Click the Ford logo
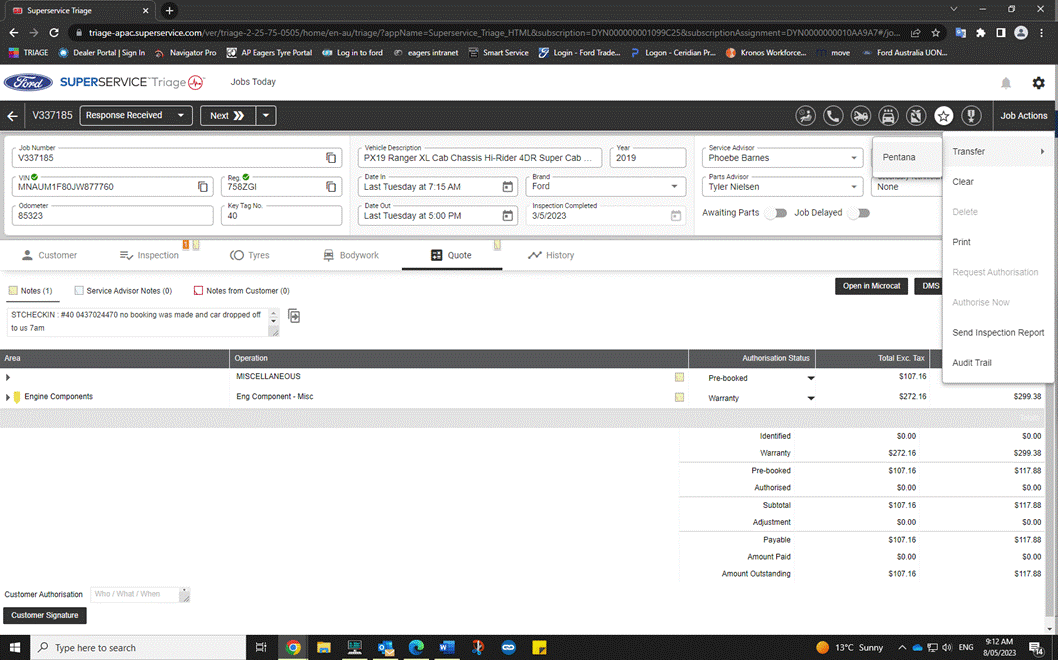This screenshot has width=1058, height=660. [28, 82]
